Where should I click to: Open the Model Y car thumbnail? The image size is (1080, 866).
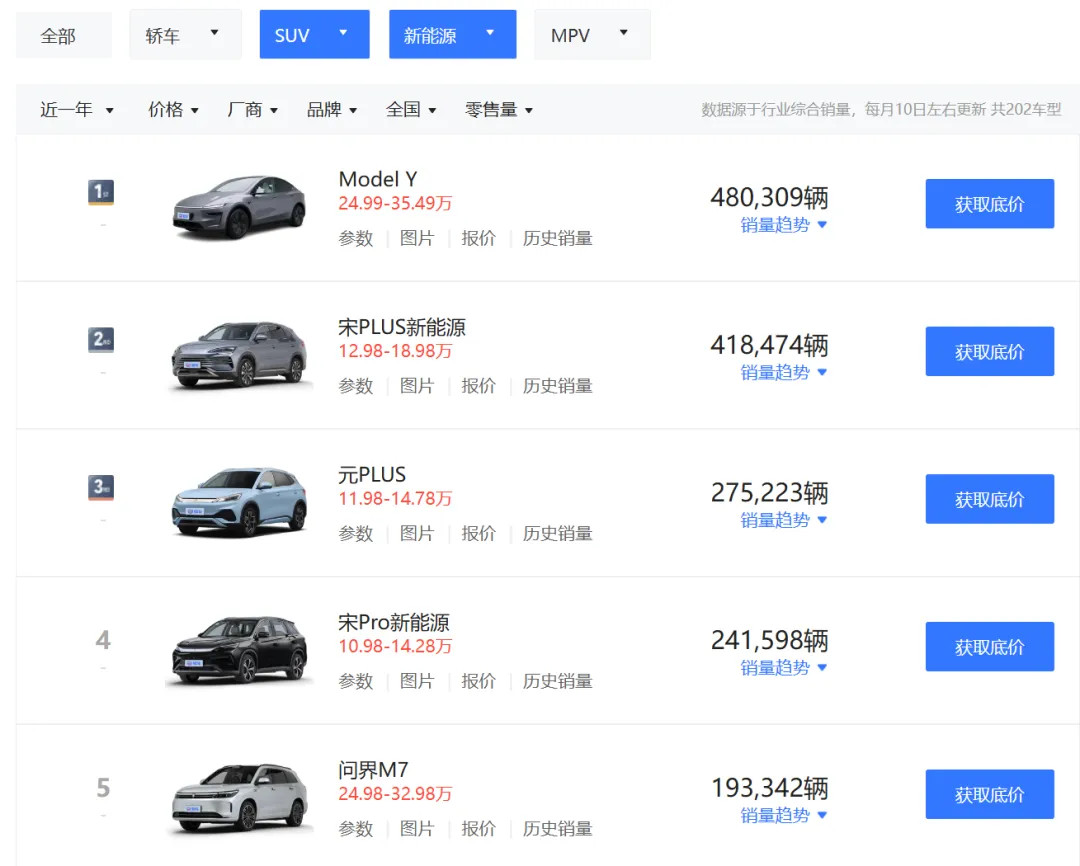tap(239, 207)
